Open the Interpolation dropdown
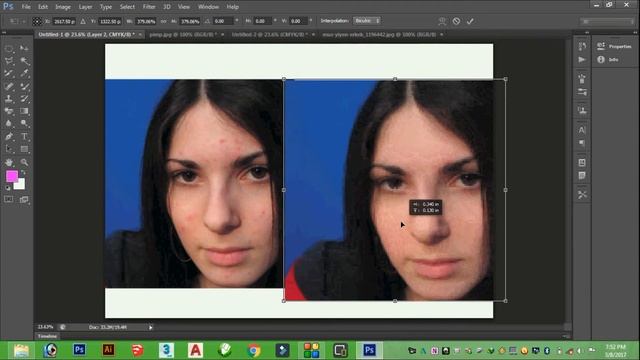640x360 pixels. click(x=367, y=21)
